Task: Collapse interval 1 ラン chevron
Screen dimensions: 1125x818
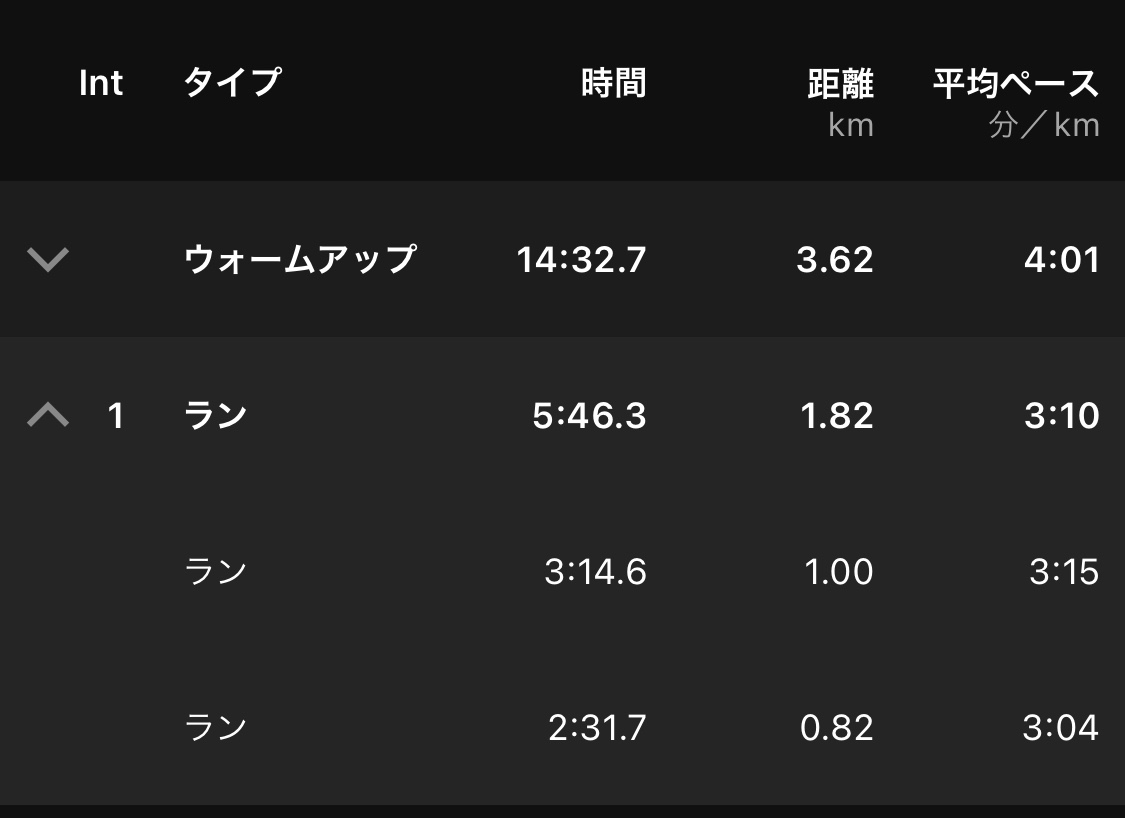Action: (48, 415)
